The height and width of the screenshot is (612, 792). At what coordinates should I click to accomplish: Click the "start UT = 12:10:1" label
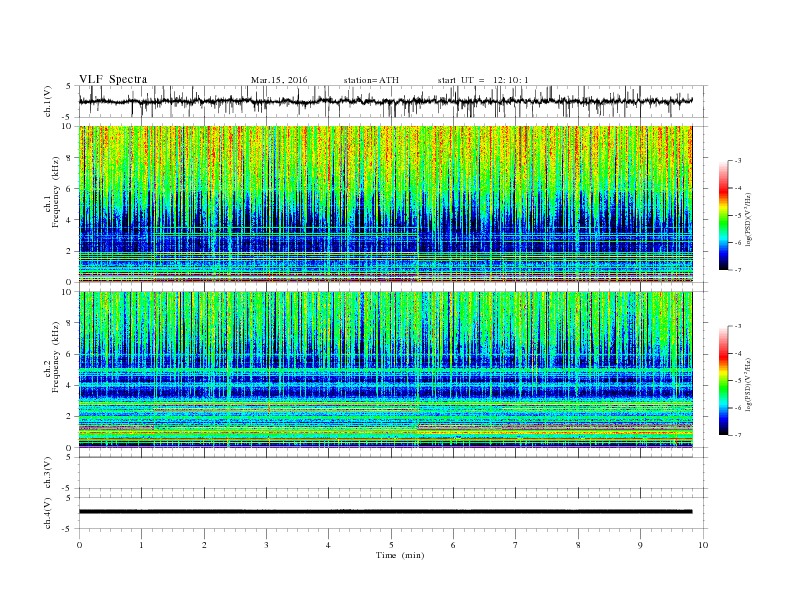point(483,80)
